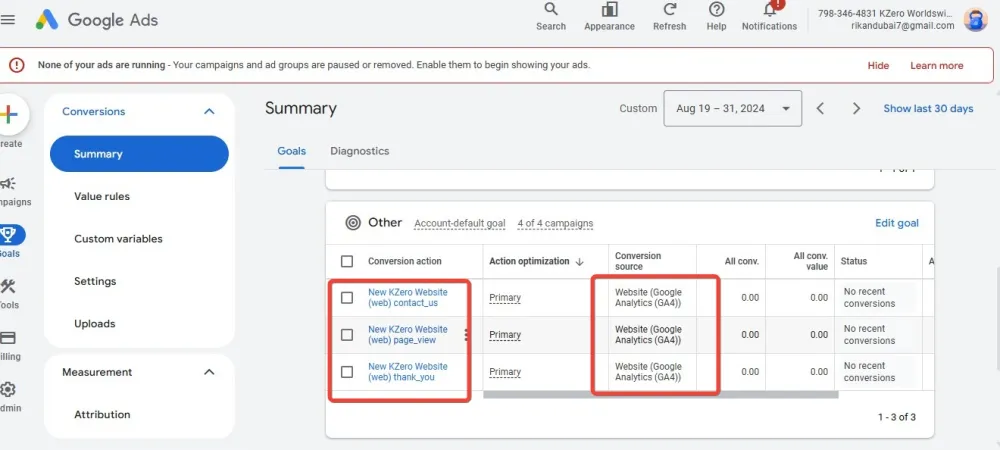Click contact_us No recent conversions status
This screenshot has width=1000, height=450.
click(x=869, y=298)
